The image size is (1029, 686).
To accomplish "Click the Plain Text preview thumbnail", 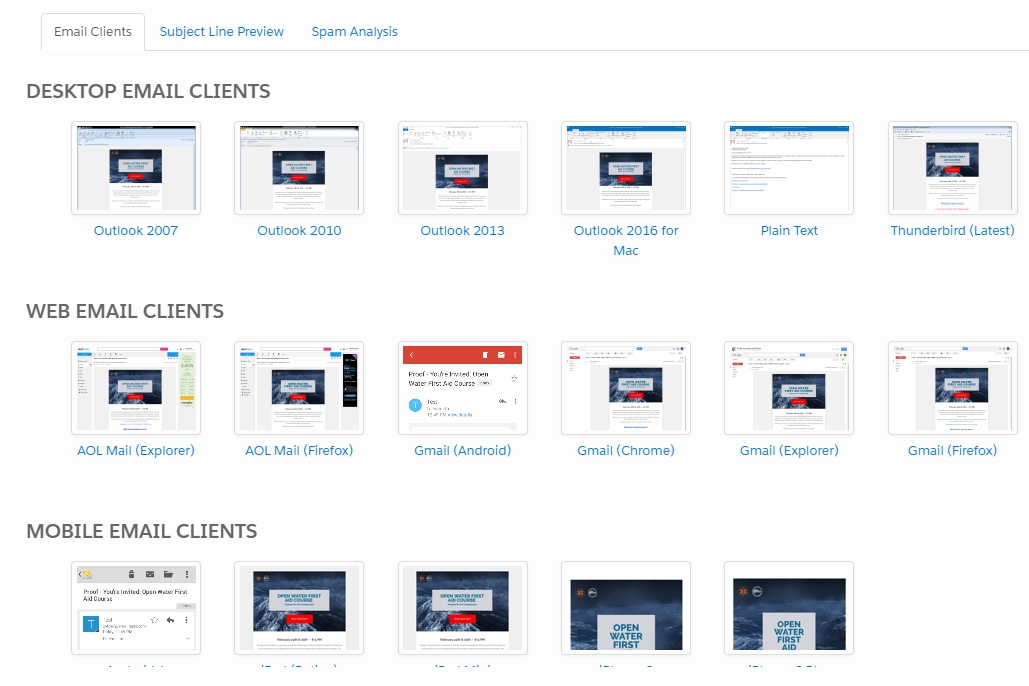I will (789, 168).
